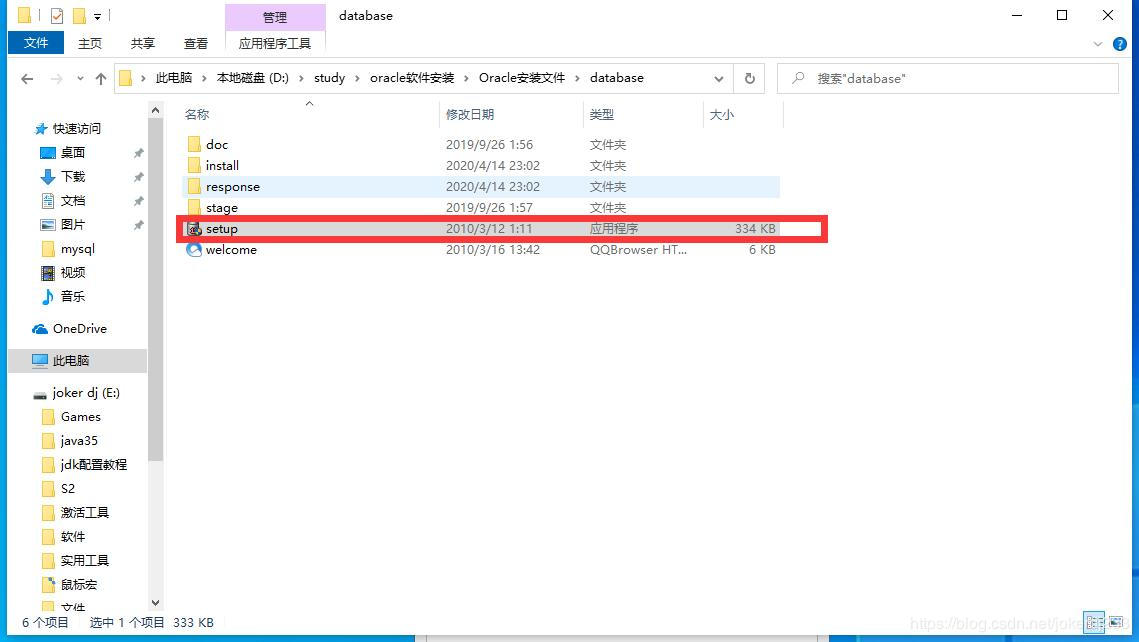Image resolution: width=1139 pixels, height=642 pixels.
Task: Open the 查看 ribbon tab
Action: tap(195, 44)
